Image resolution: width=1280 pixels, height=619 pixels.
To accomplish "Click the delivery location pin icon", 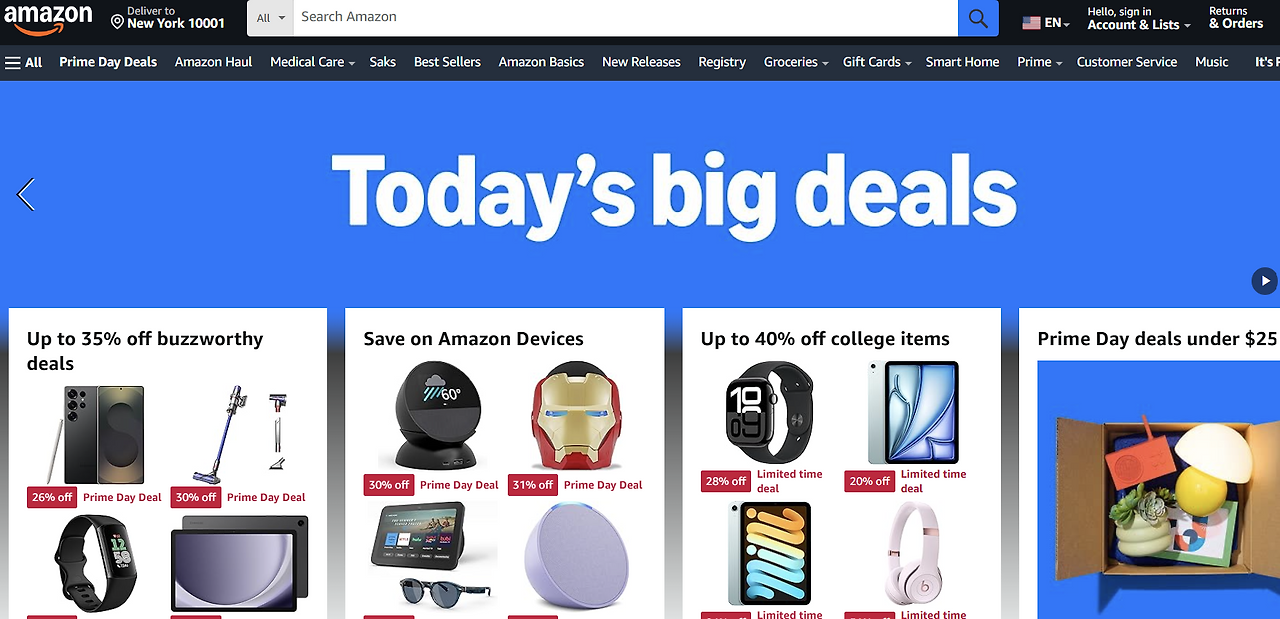I will pyautogui.click(x=117, y=22).
